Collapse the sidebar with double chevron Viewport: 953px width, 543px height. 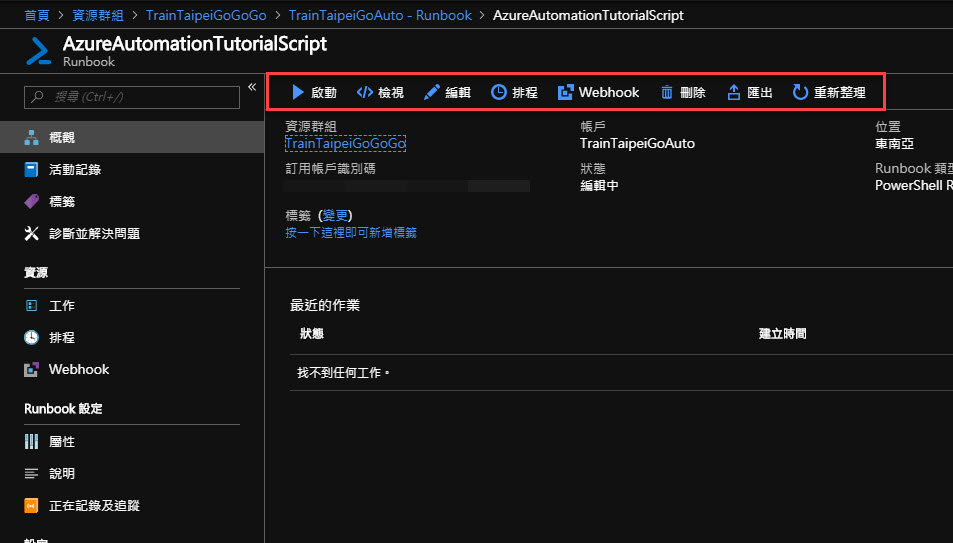pos(252,87)
